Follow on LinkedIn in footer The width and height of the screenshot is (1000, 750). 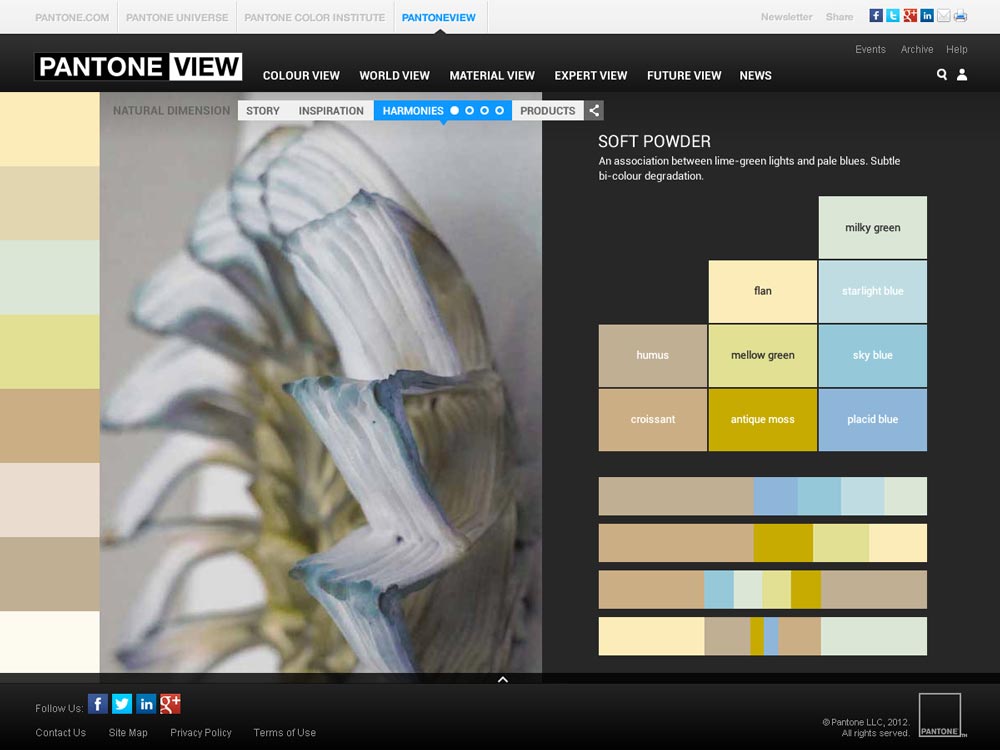click(146, 704)
